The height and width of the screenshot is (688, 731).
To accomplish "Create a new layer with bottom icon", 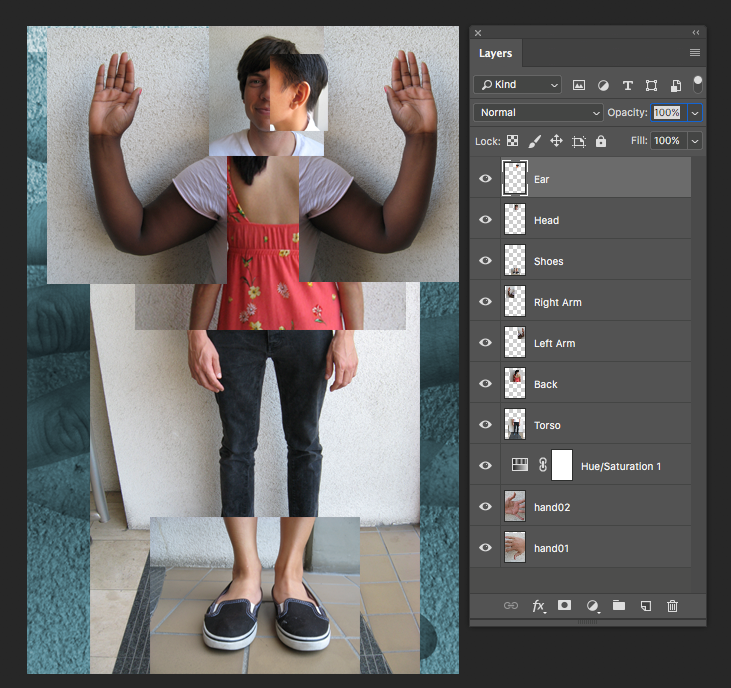I will [646, 606].
